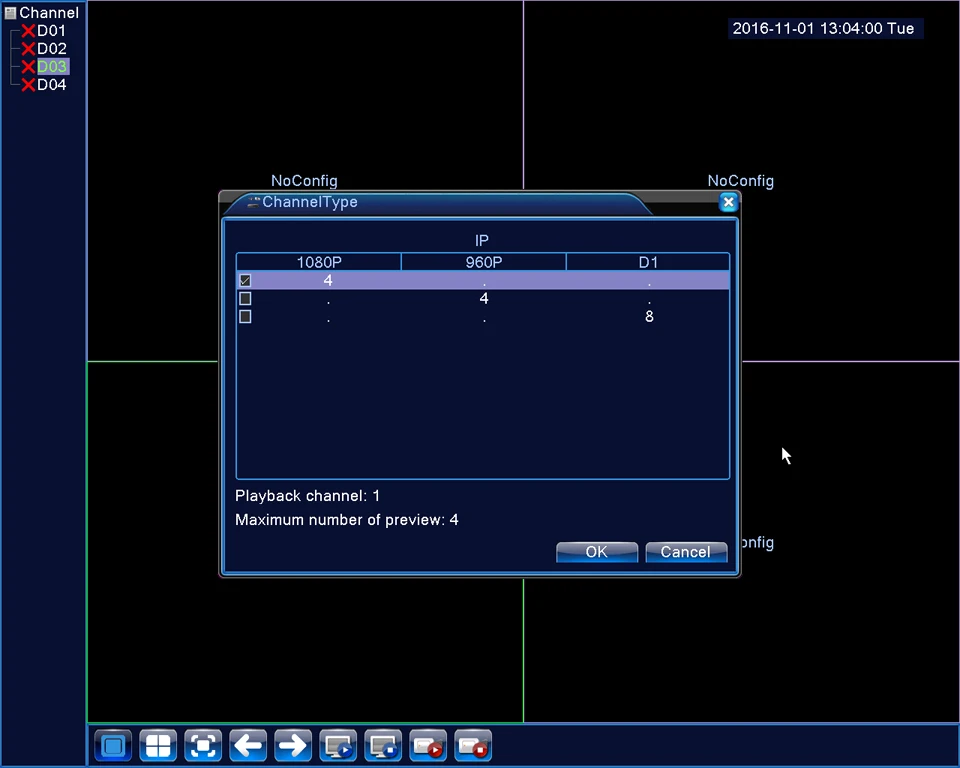Click the value 8 in D1 column
Image resolution: width=960 pixels, height=768 pixels.
649,317
